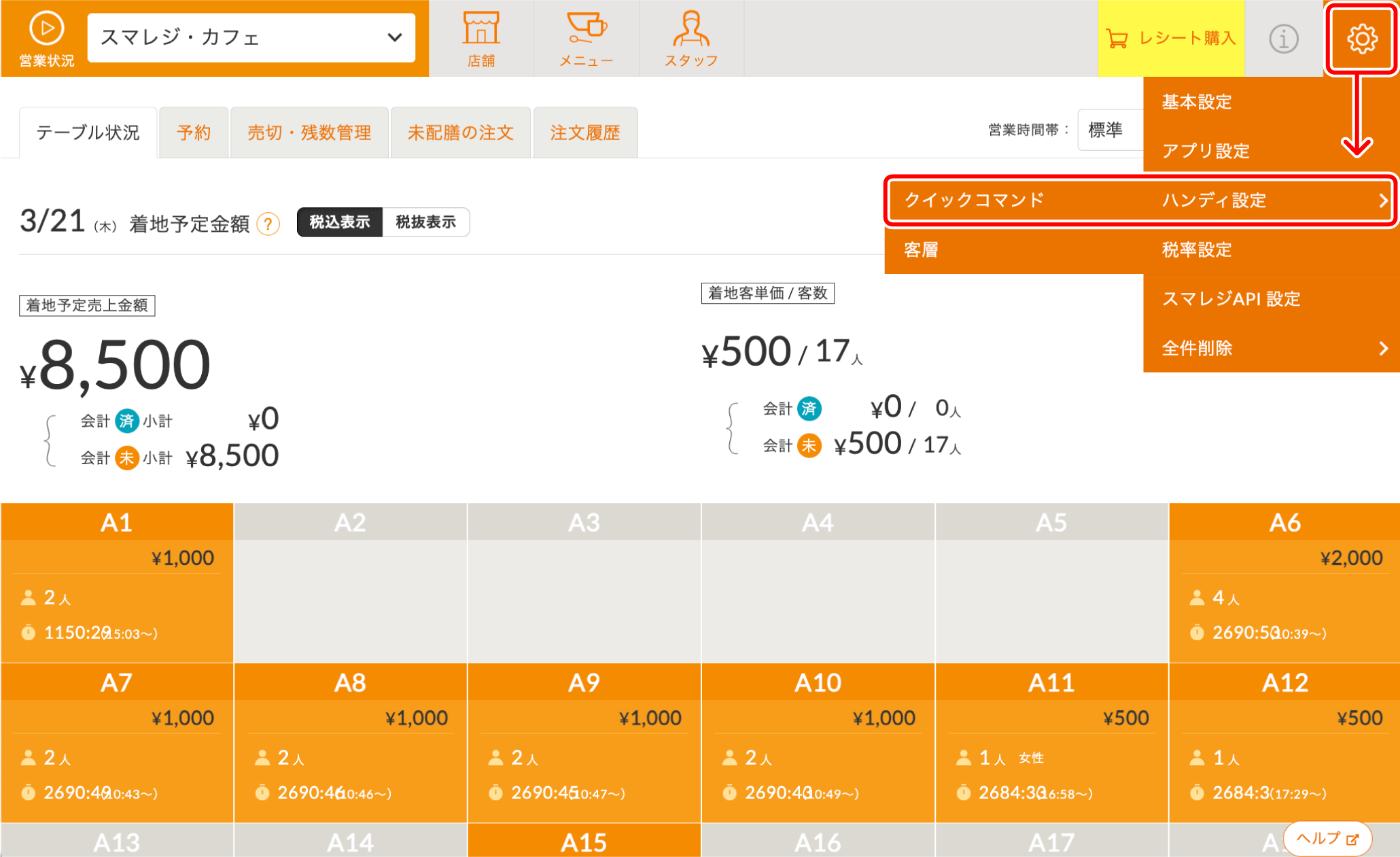Click the person icon in table A11
Screen dimensions: 1400x857
tap(964, 758)
